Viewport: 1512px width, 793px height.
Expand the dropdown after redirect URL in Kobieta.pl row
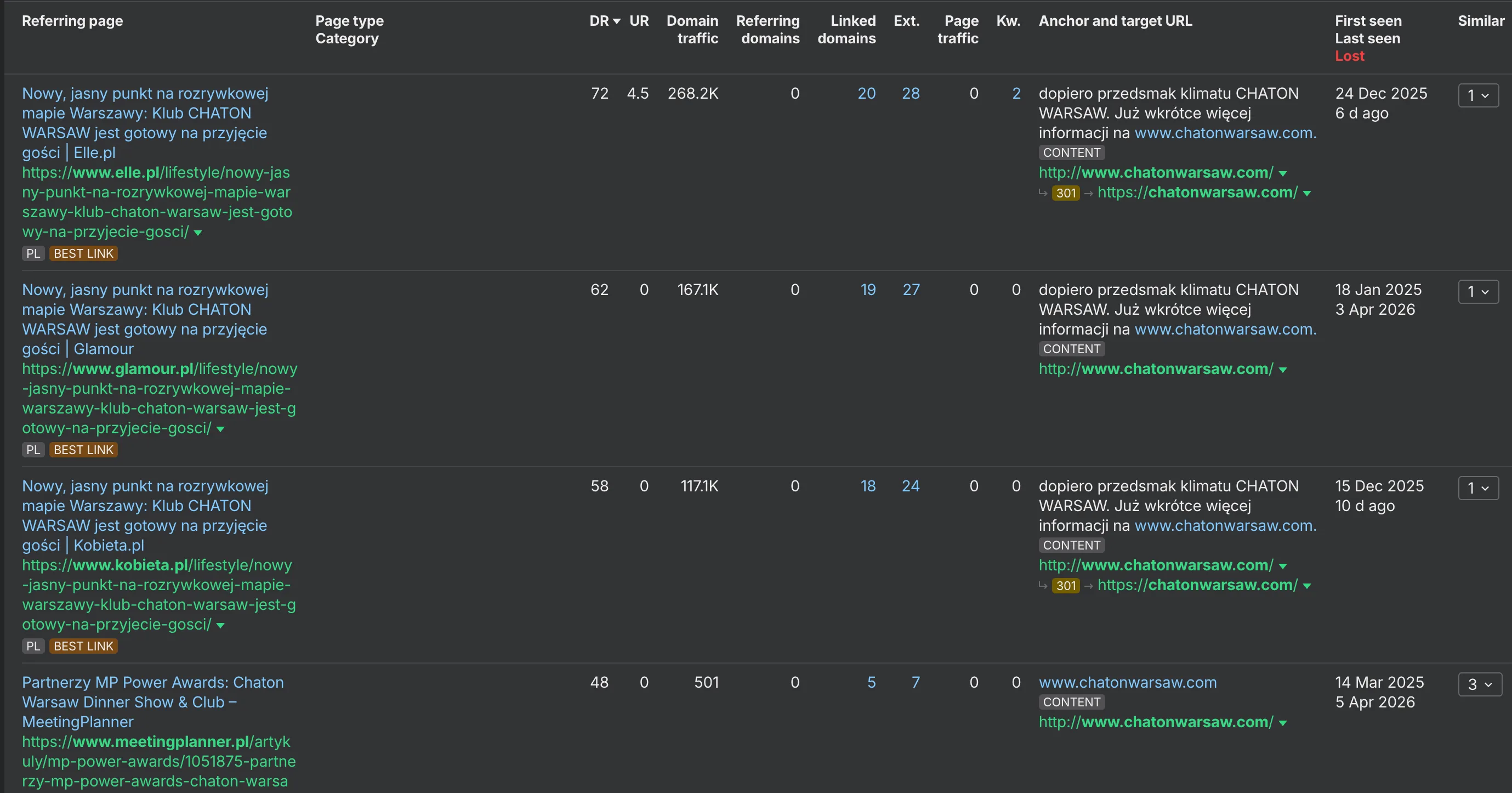pyautogui.click(x=1306, y=586)
